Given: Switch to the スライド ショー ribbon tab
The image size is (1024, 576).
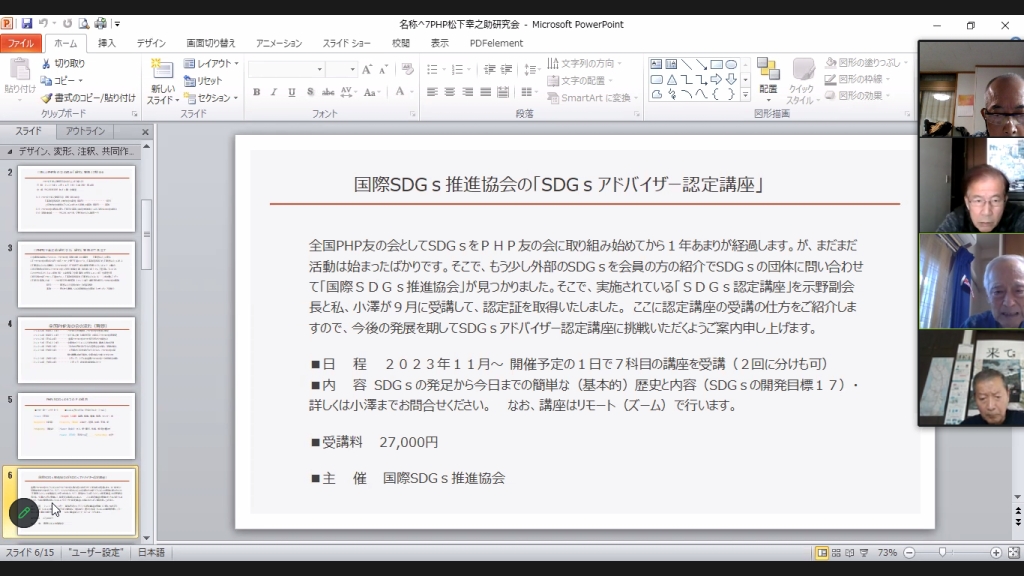Looking at the screenshot, I should pos(346,43).
